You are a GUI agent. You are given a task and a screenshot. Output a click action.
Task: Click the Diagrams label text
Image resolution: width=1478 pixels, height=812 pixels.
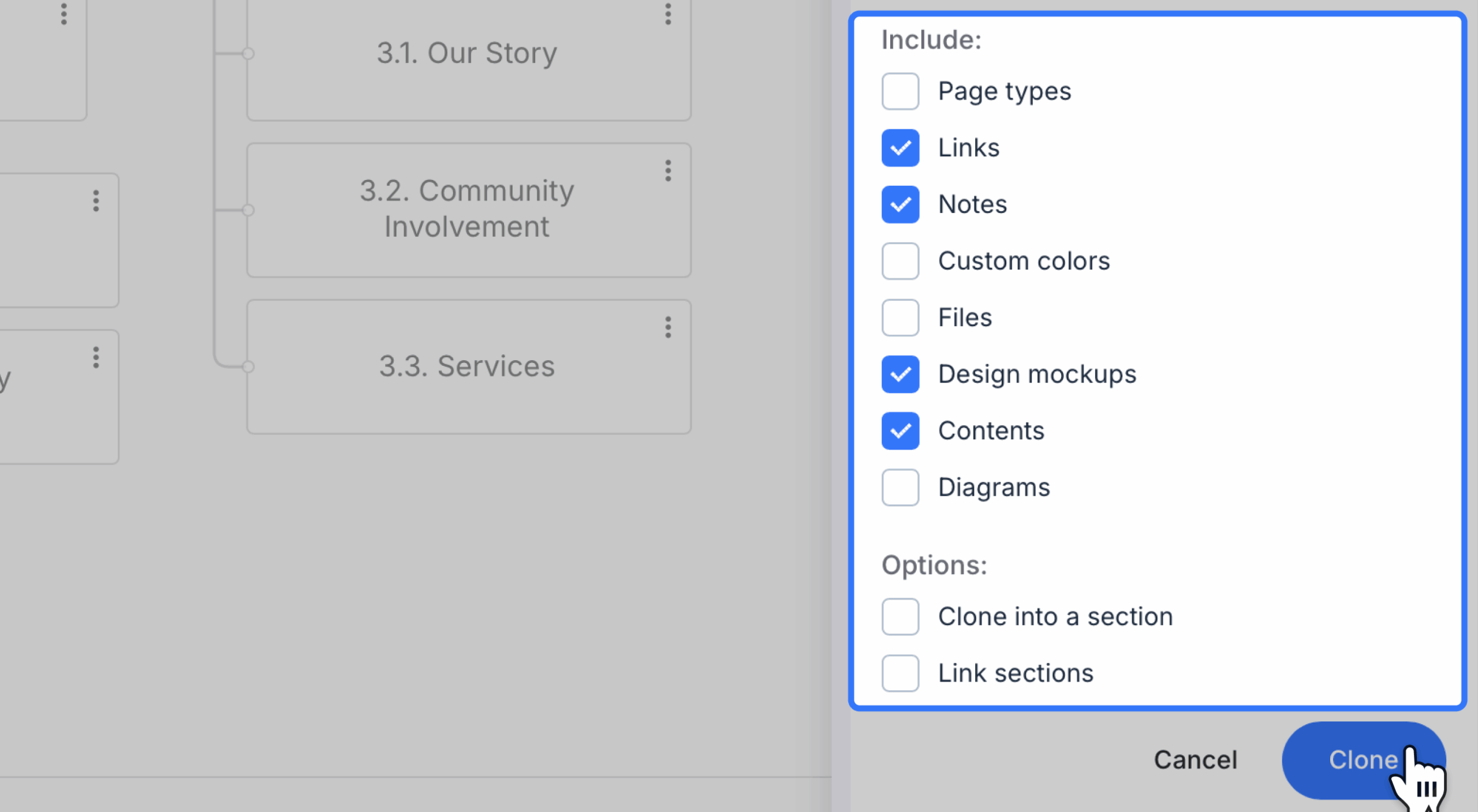(994, 488)
